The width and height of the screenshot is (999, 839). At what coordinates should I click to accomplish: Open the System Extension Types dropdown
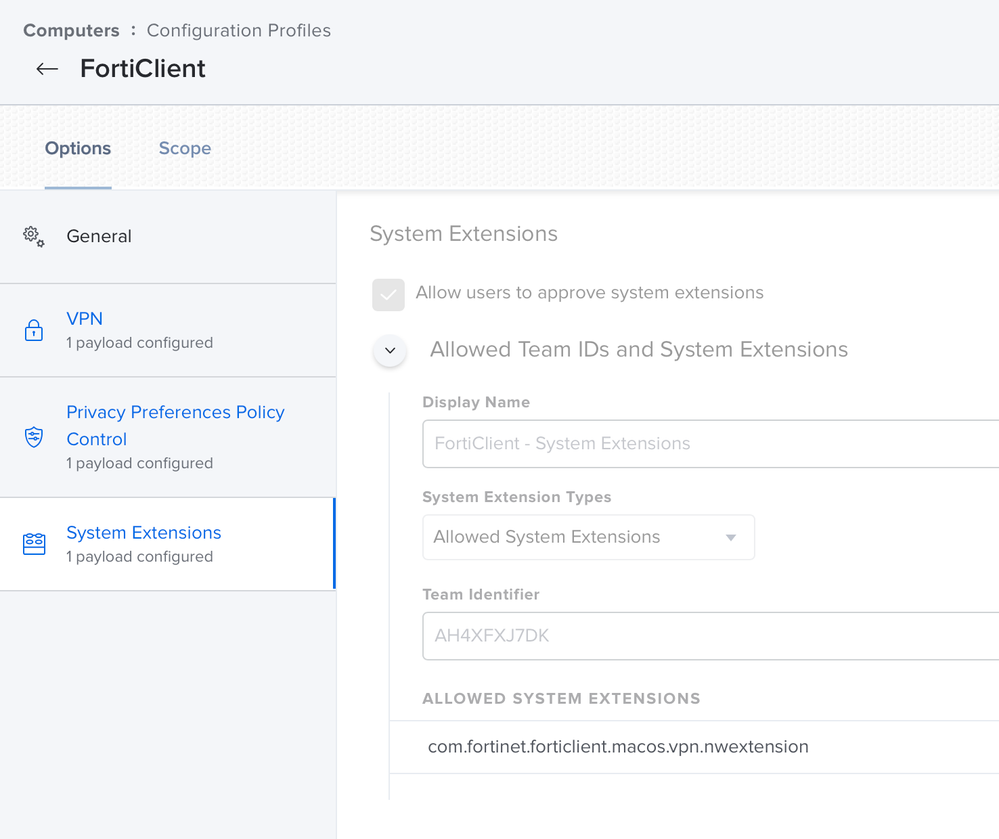coord(588,537)
